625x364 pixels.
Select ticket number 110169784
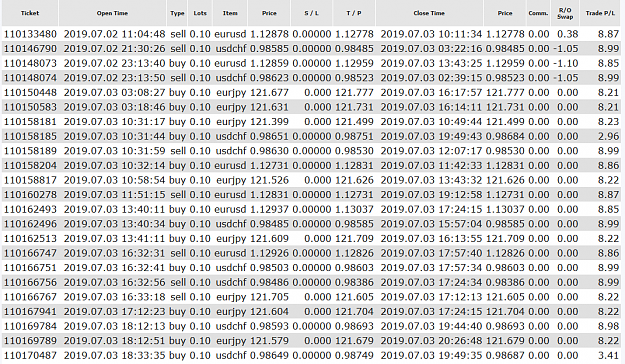[x=30, y=326]
